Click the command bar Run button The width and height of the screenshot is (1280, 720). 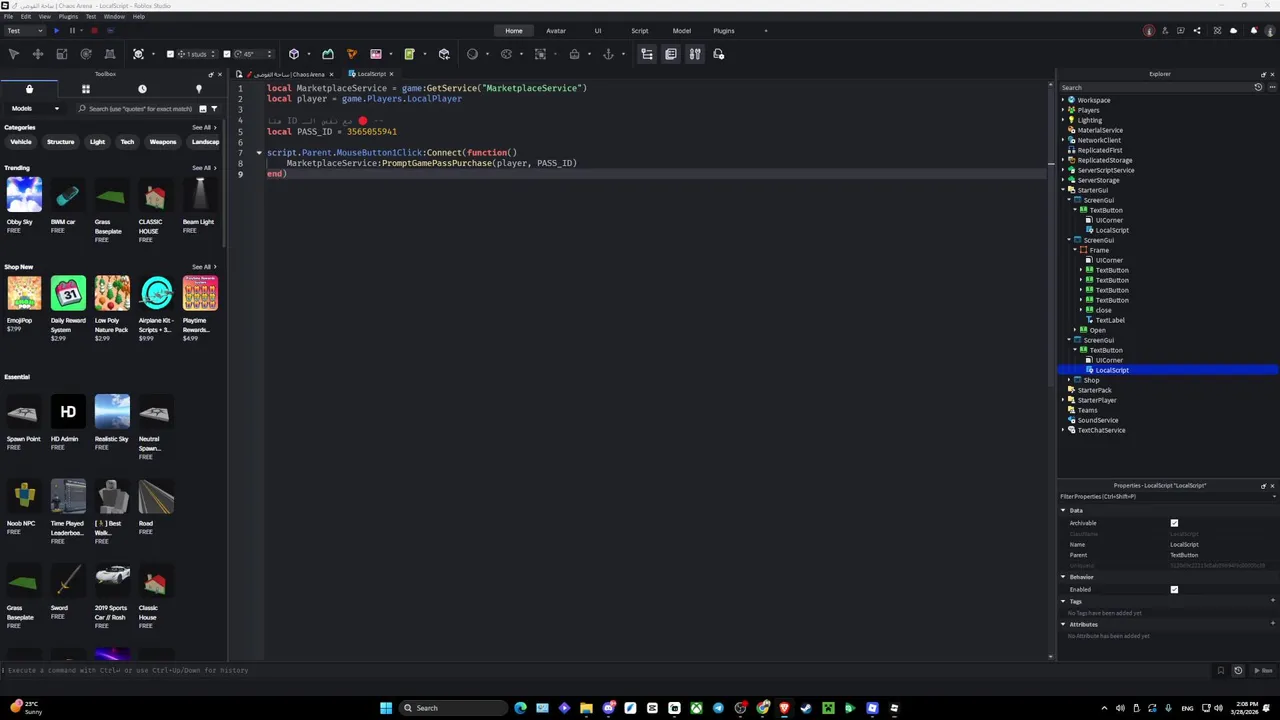[x=1265, y=670]
